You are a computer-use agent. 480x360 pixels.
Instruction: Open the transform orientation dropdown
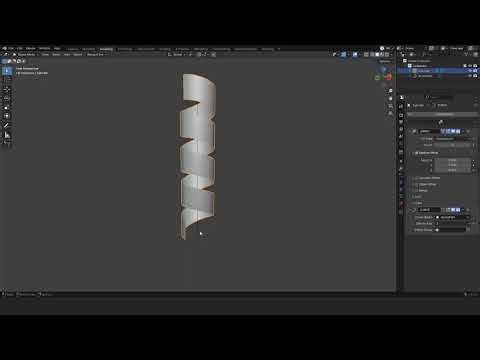pyautogui.click(x=177, y=54)
